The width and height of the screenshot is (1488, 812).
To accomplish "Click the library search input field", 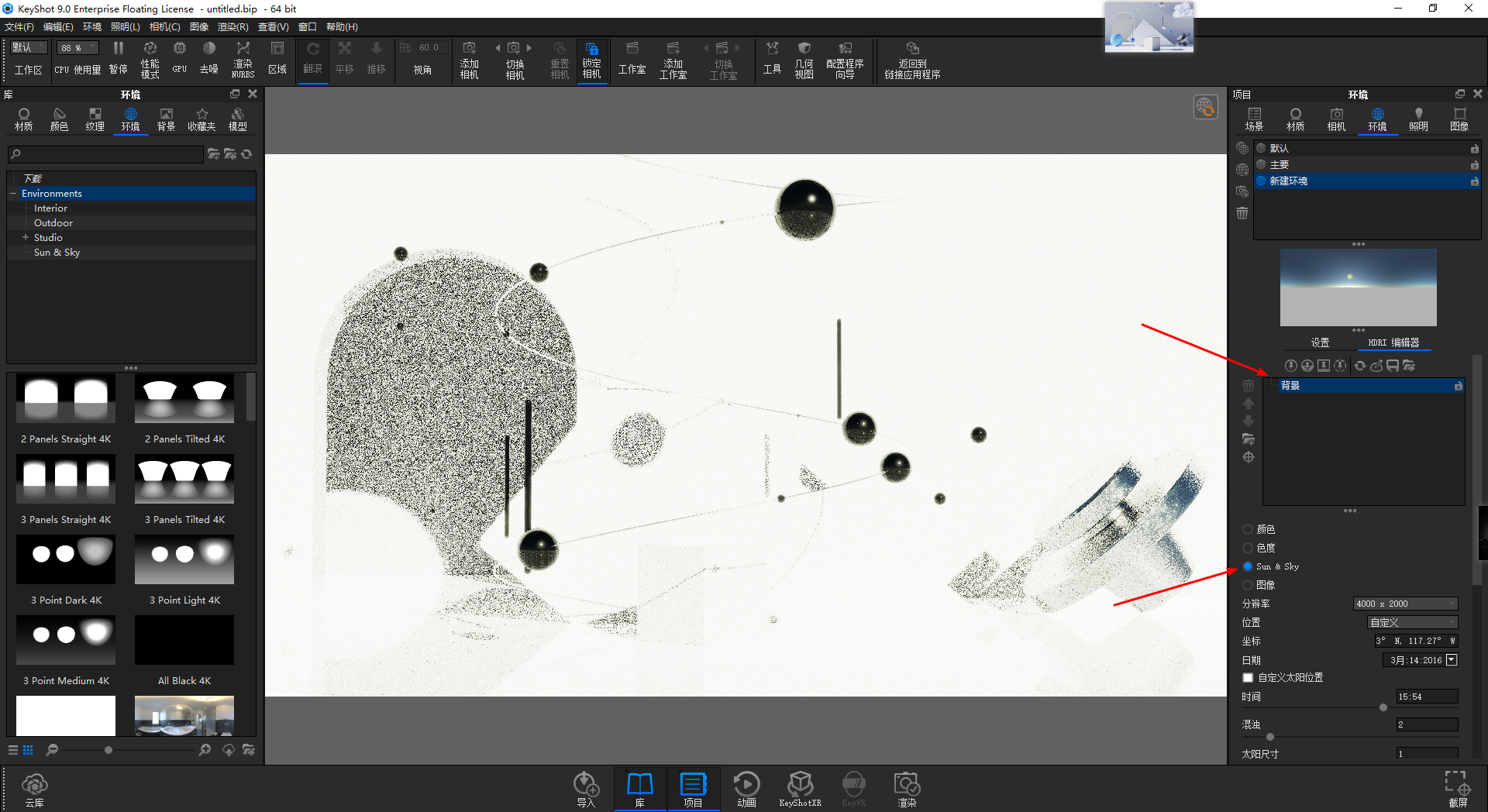I will click(105, 154).
